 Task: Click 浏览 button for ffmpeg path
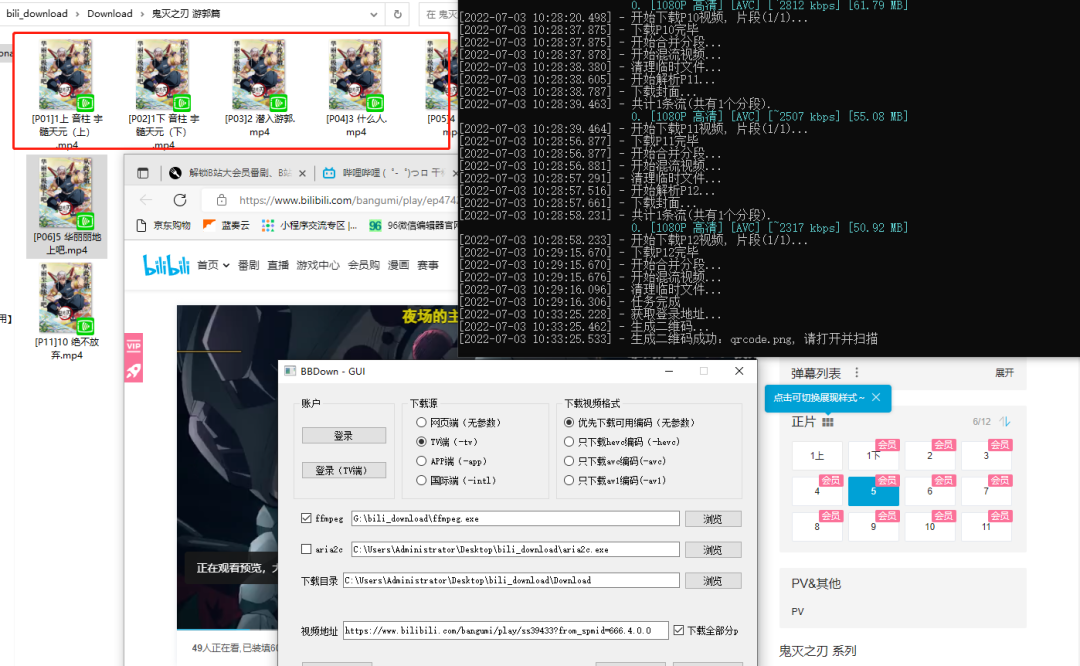coord(713,519)
